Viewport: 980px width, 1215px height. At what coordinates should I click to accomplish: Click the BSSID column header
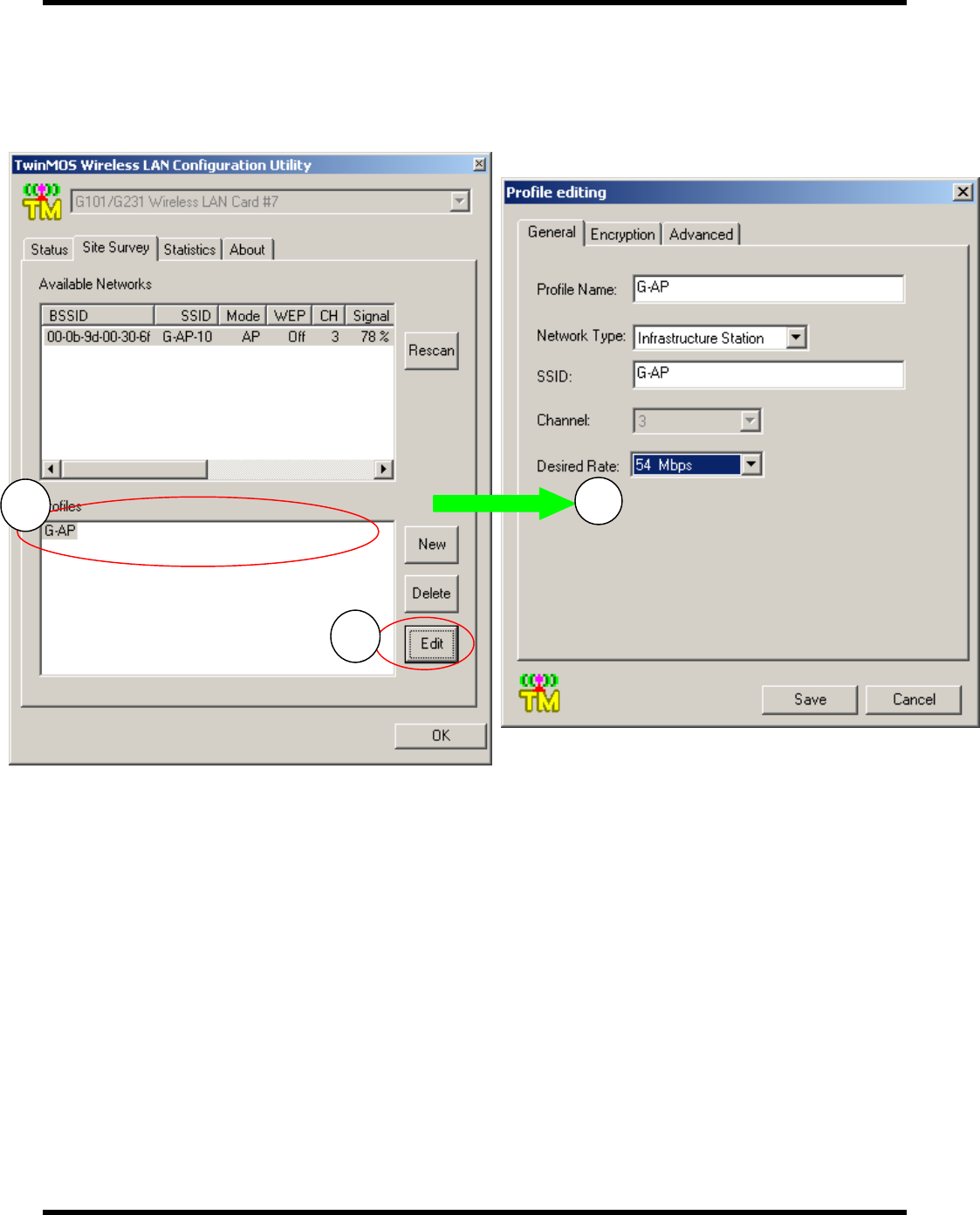[99, 315]
